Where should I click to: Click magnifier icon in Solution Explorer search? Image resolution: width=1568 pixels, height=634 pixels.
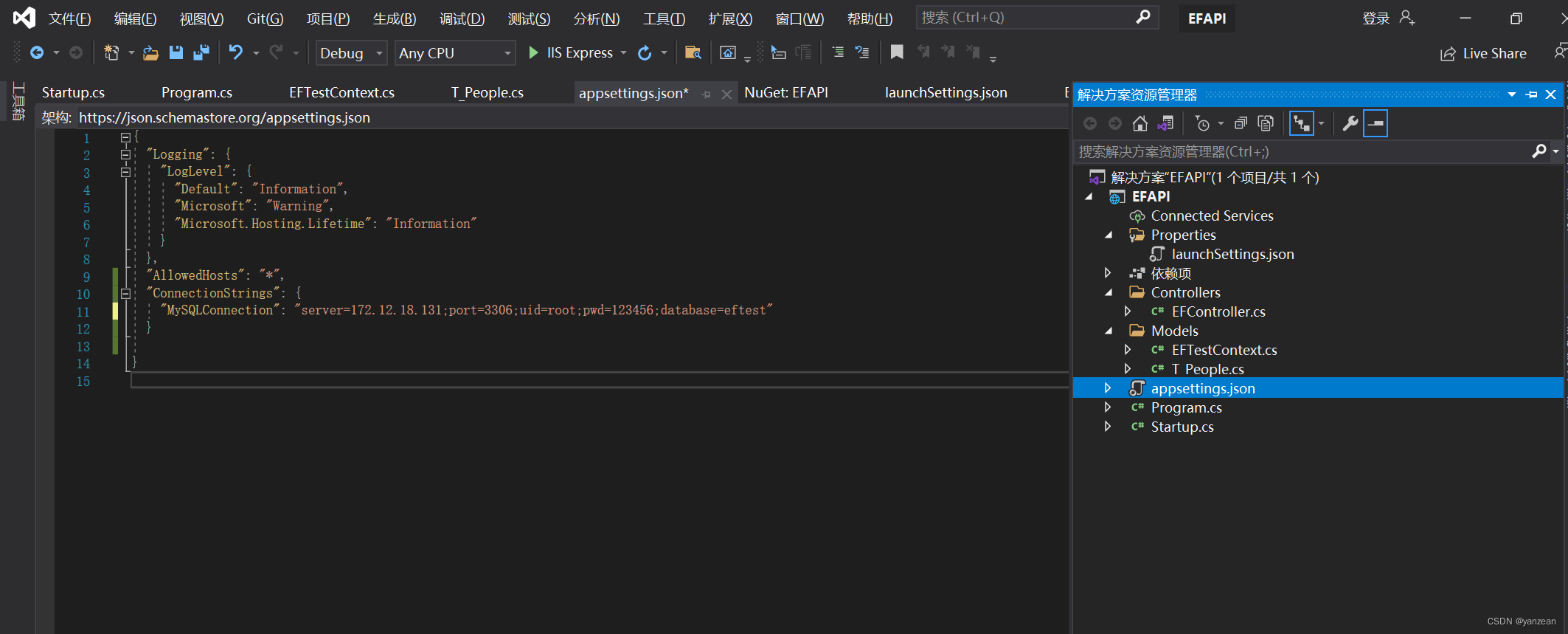pyautogui.click(x=1538, y=151)
